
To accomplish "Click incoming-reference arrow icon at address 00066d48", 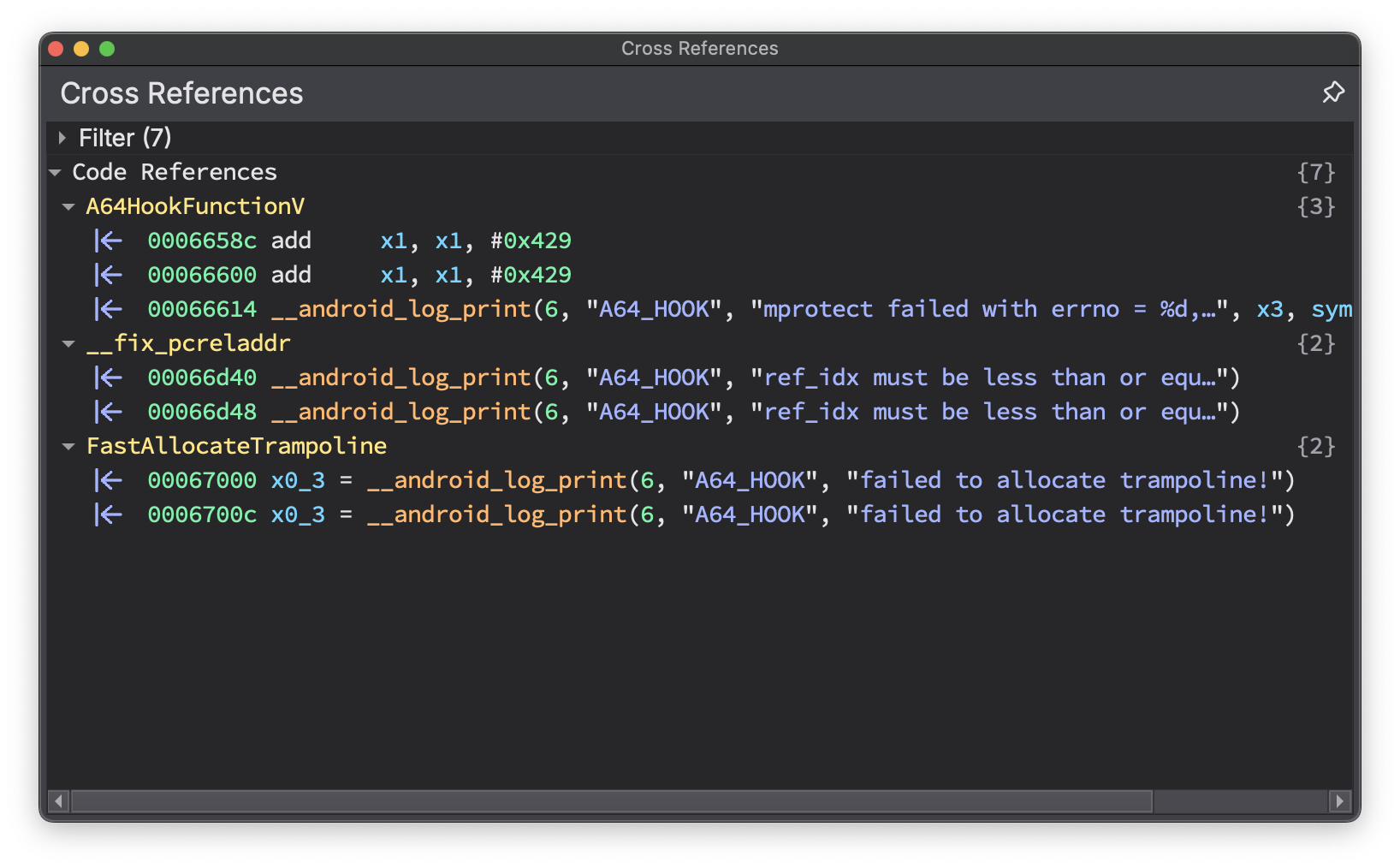I will (109, 413).
